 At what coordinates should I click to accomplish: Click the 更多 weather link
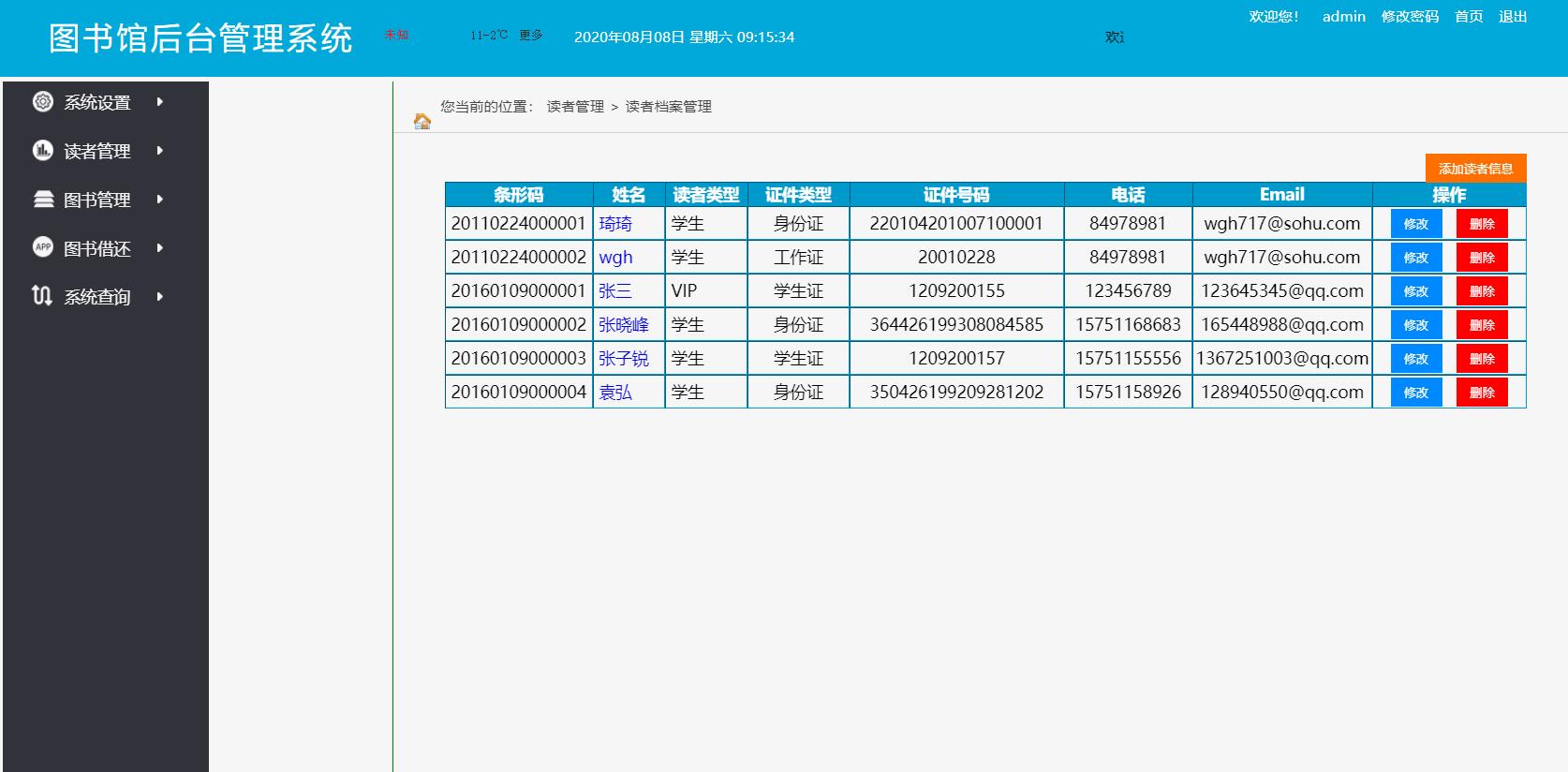pos(531,35)
